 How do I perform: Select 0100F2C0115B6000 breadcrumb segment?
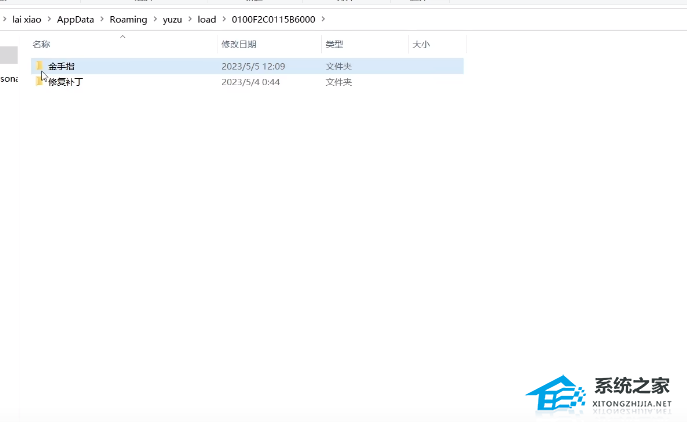click(x=273, y=19)
